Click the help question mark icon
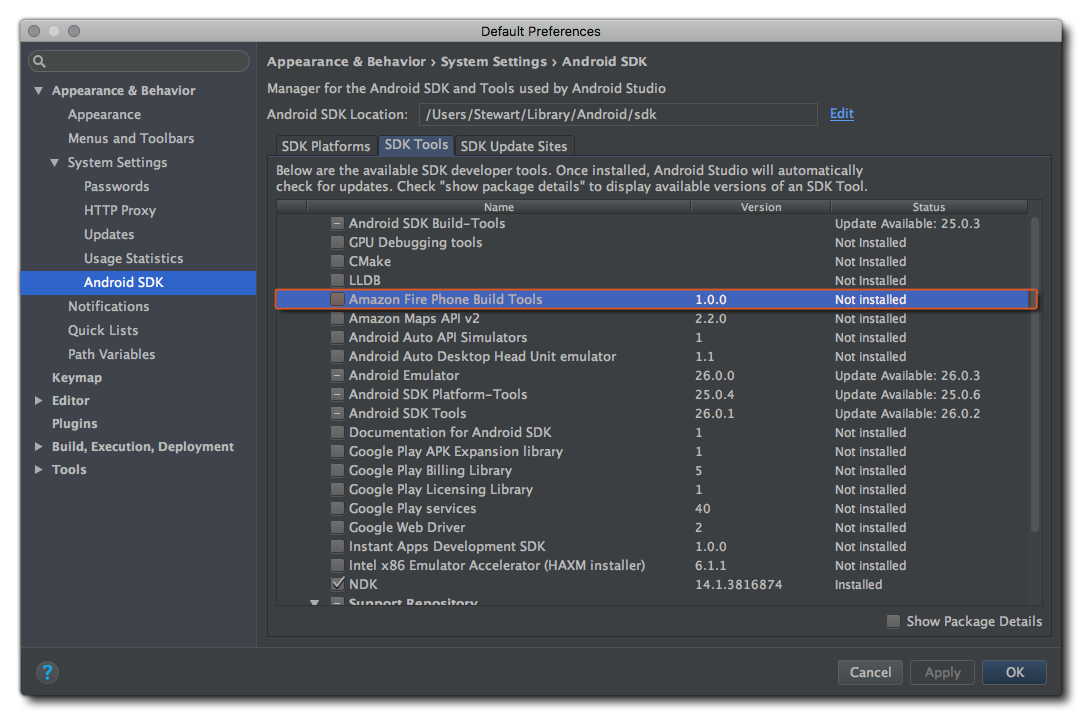 tap(48, 672)
